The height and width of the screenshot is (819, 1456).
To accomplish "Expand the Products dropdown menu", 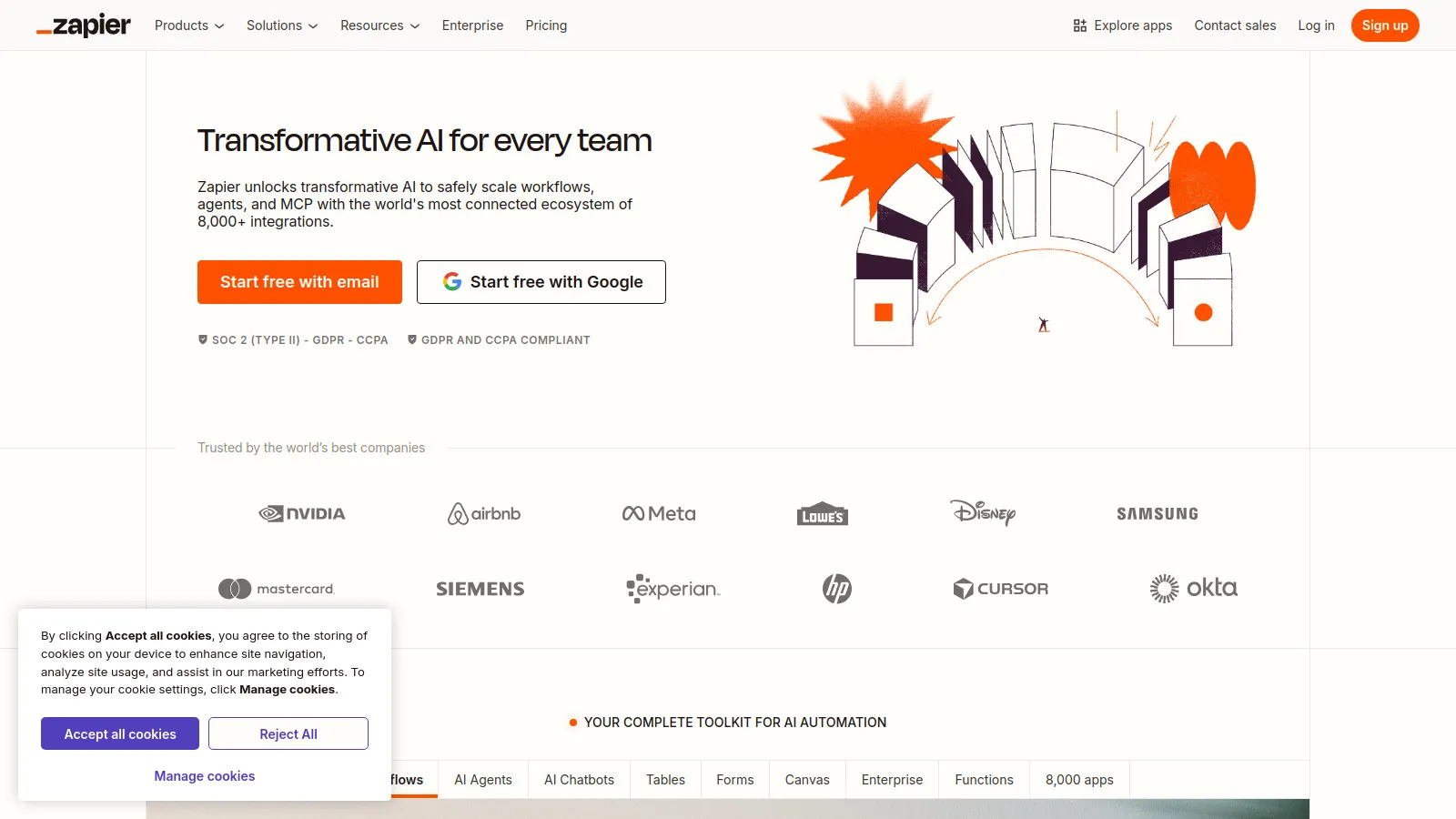I will (188, 25).
